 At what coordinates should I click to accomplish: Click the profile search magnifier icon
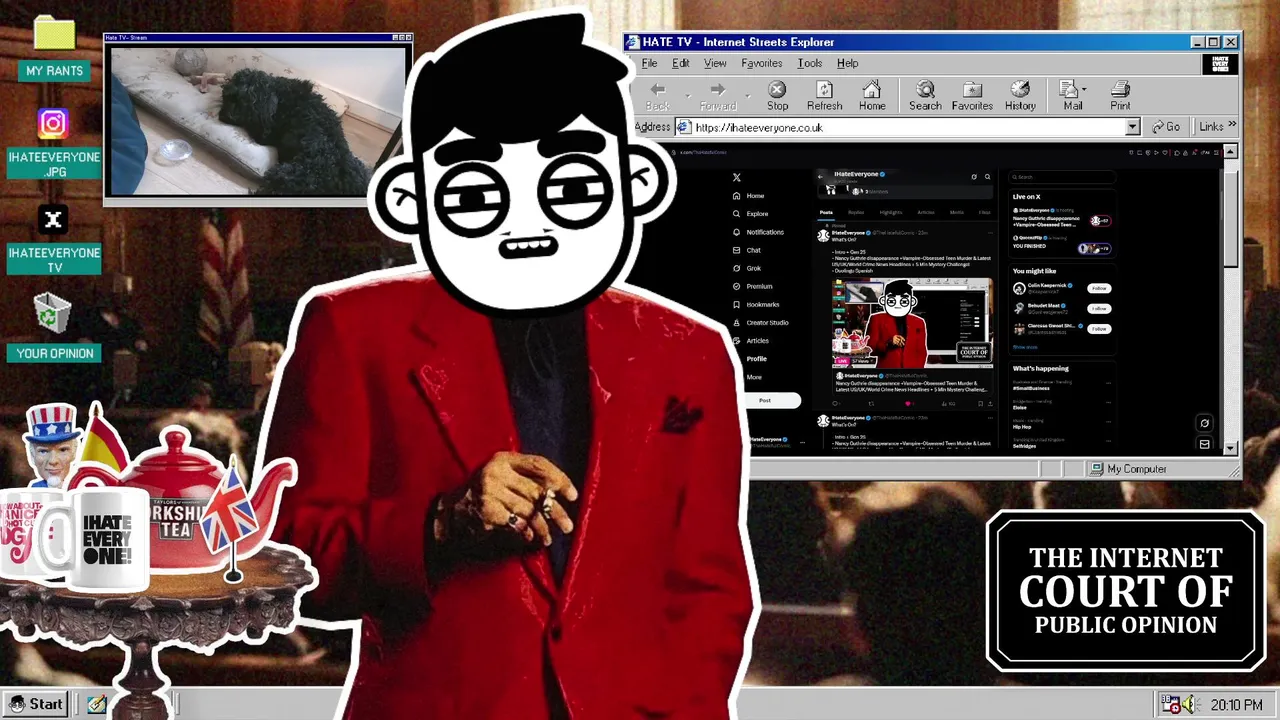tap(987, 177)
